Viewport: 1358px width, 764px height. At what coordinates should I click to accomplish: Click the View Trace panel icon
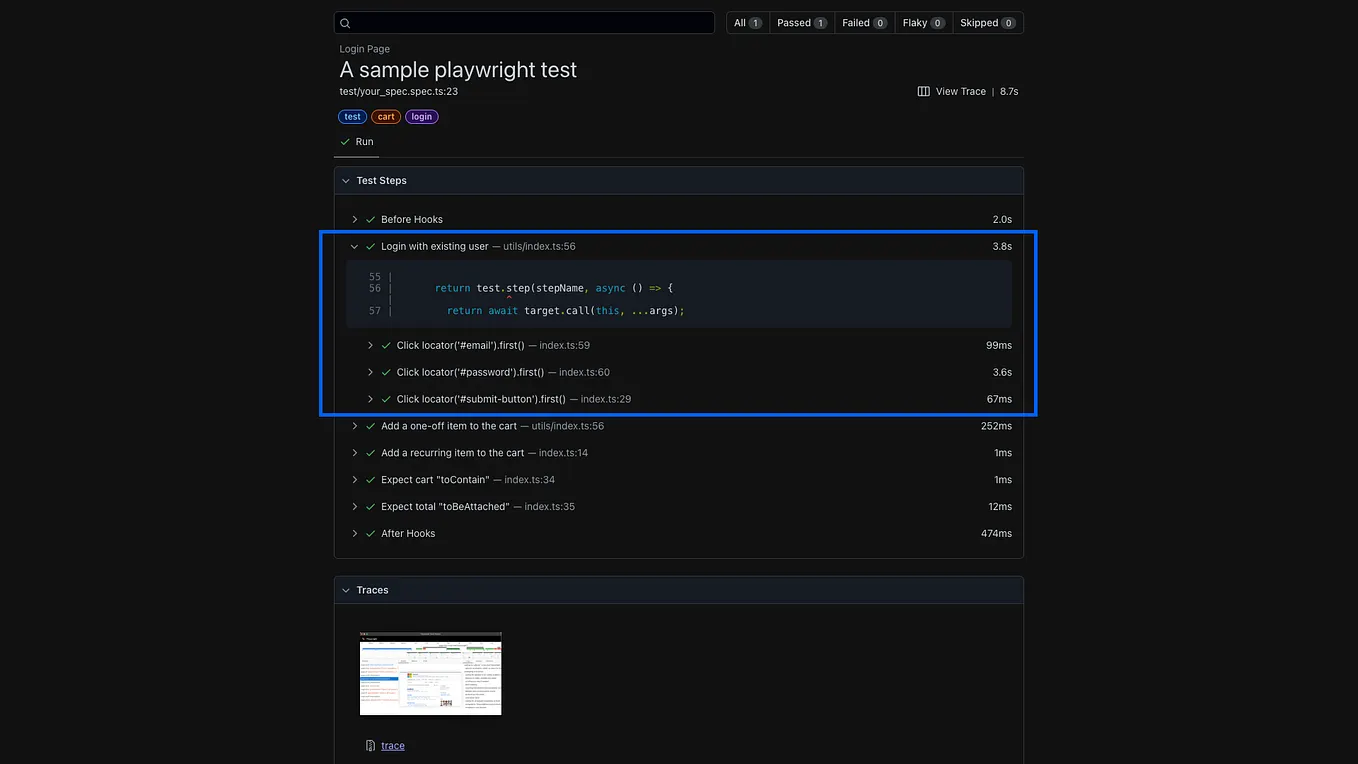(922, 91)
